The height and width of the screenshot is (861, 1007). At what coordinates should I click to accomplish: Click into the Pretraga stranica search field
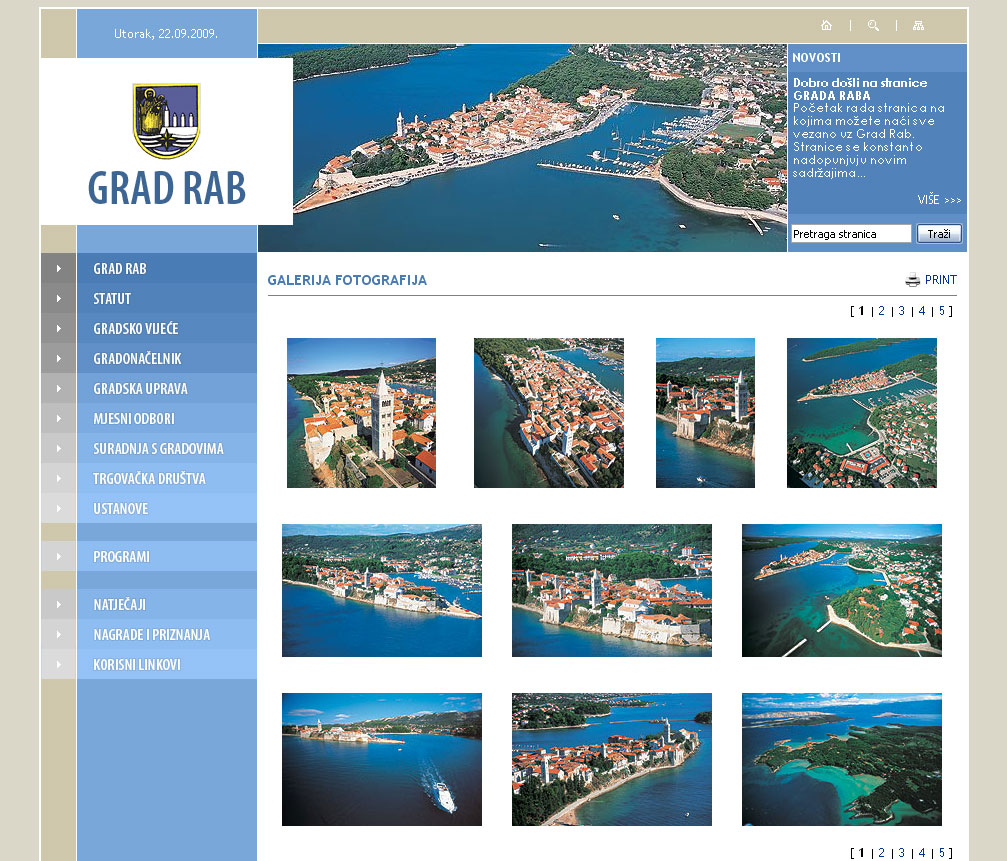[x=850, y=234]
